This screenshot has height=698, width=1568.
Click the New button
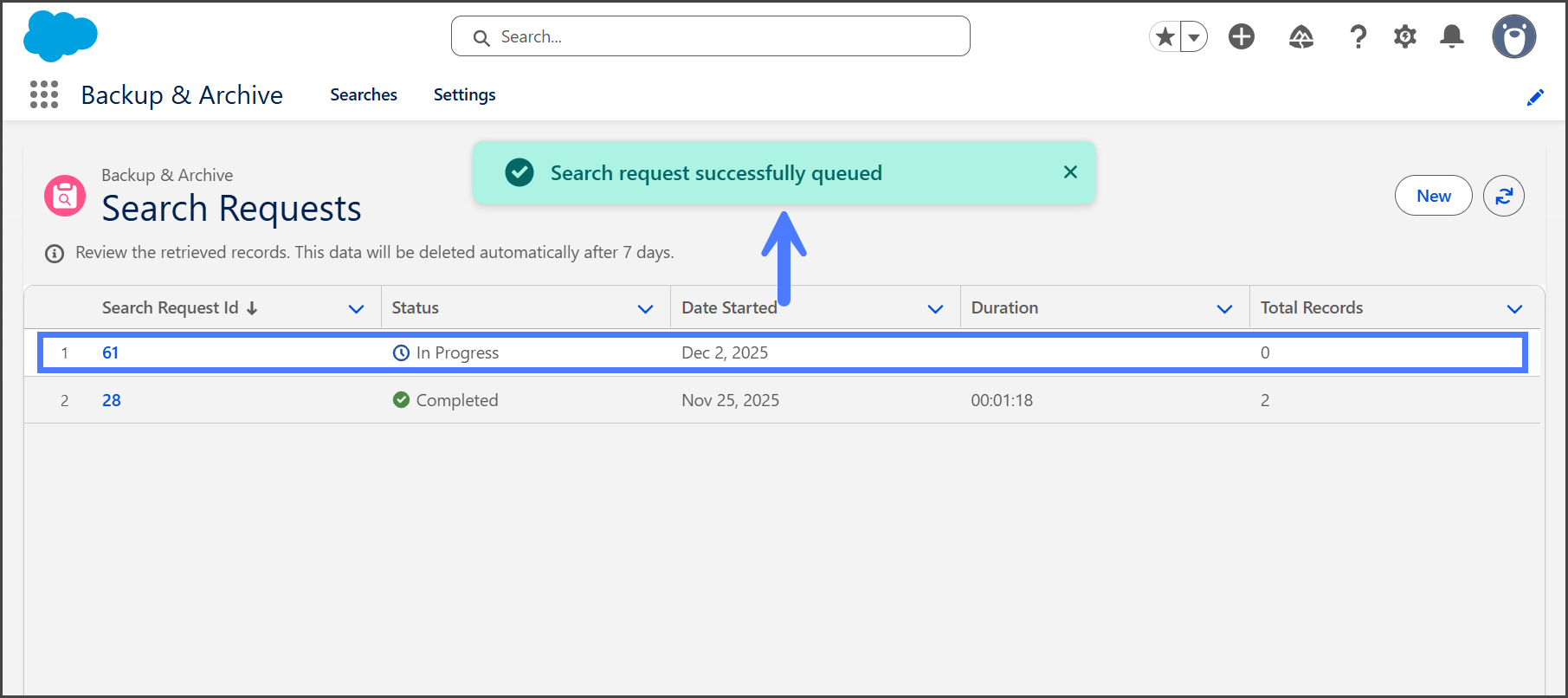click(x=1433, y=196)
